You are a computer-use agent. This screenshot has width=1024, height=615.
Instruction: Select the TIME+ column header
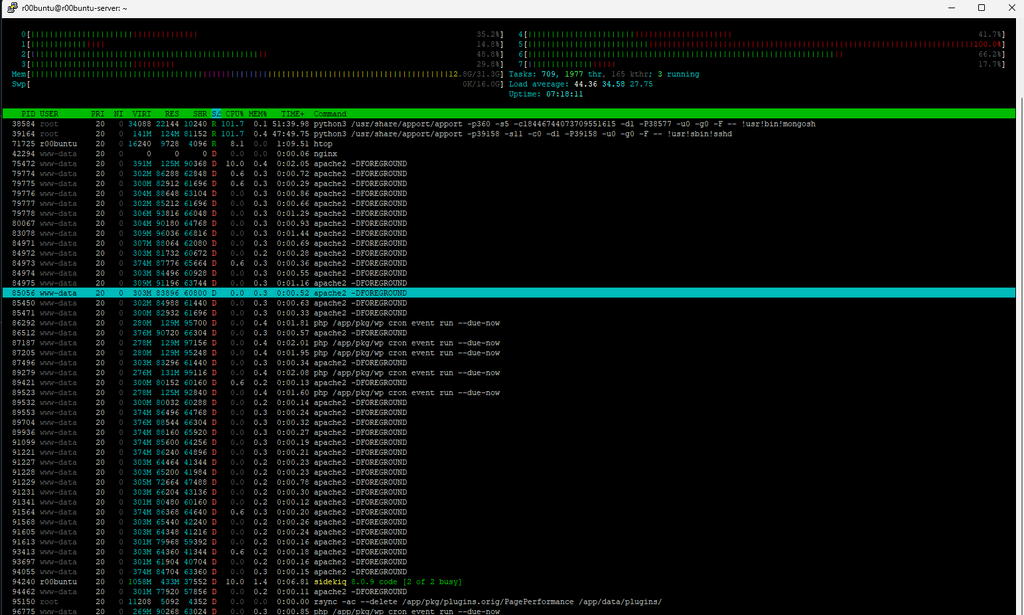[x=292, y=113]
